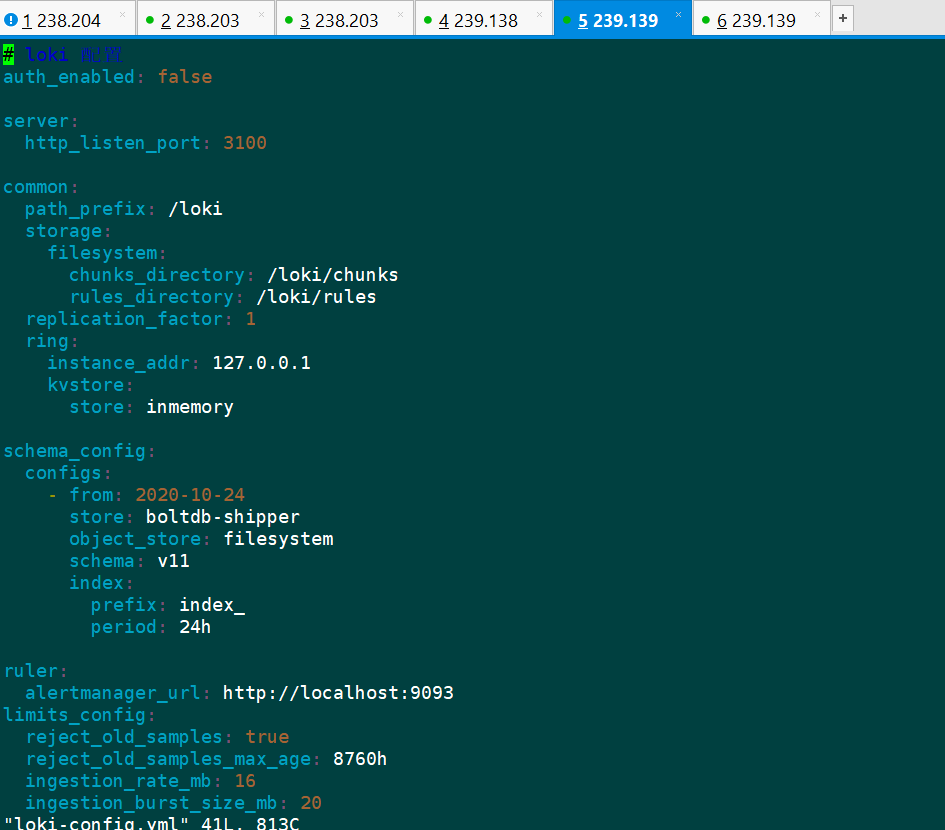Screen dimensions: 945x830
Task: Click the 'ingestion_rate_mb' key
Action: pyautogui.click(x=118, y=781)
